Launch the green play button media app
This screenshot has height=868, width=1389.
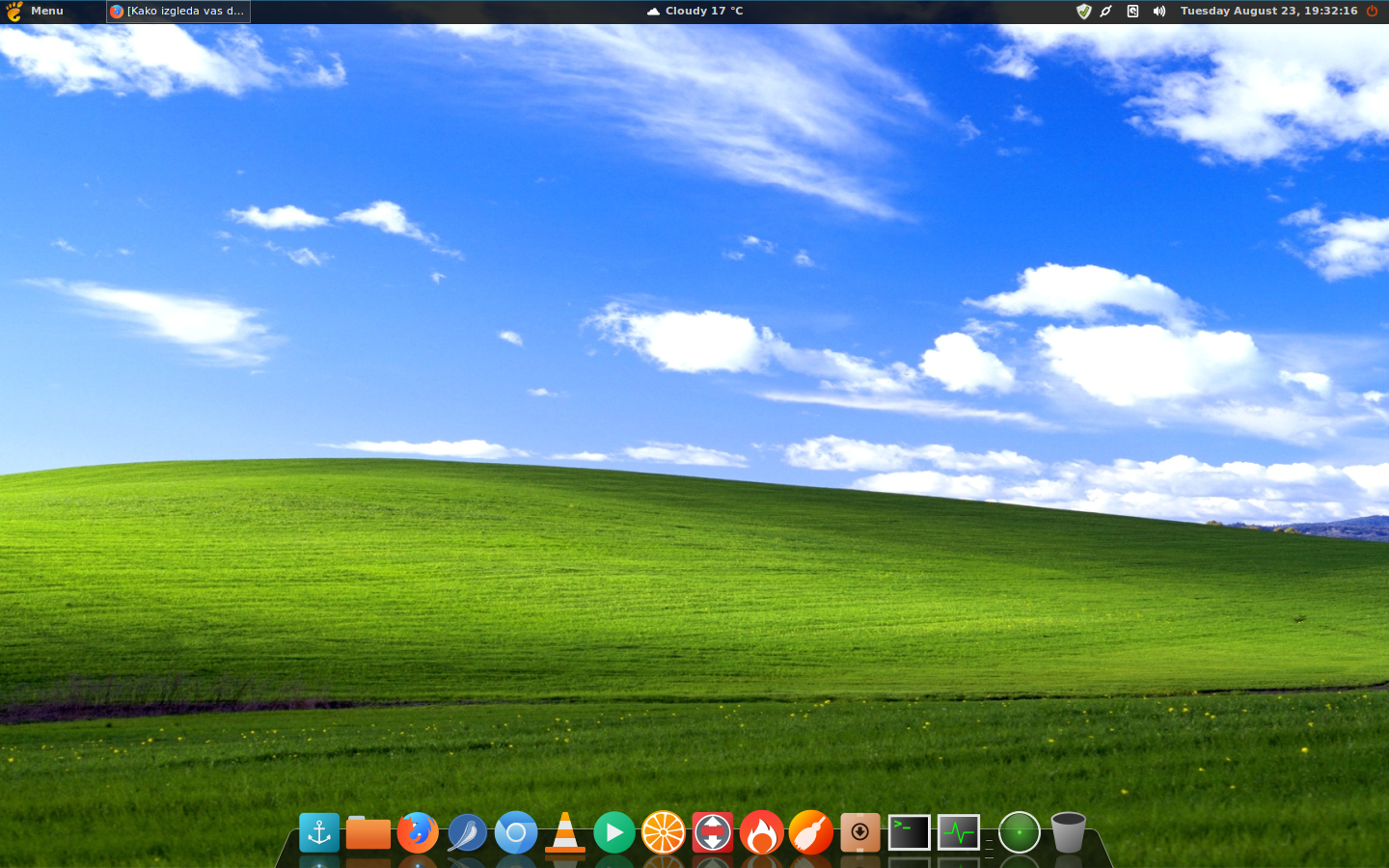(x=614, y=833)
